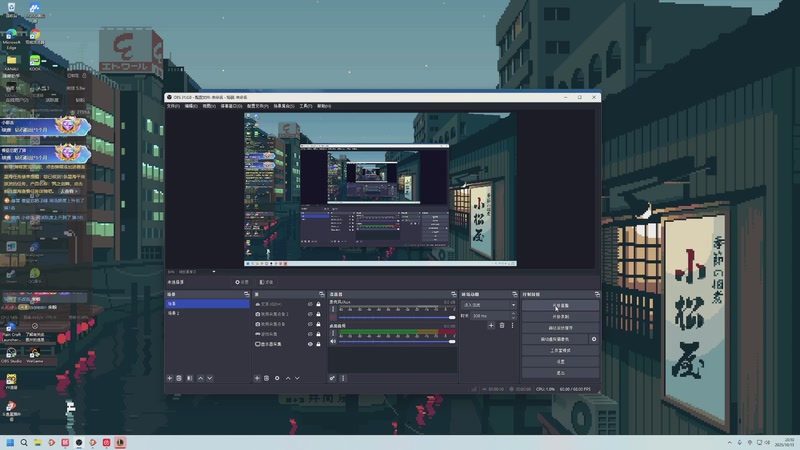
Task: Move scene up arrow in Scenes panel toolbar
Action: point(201,378)
